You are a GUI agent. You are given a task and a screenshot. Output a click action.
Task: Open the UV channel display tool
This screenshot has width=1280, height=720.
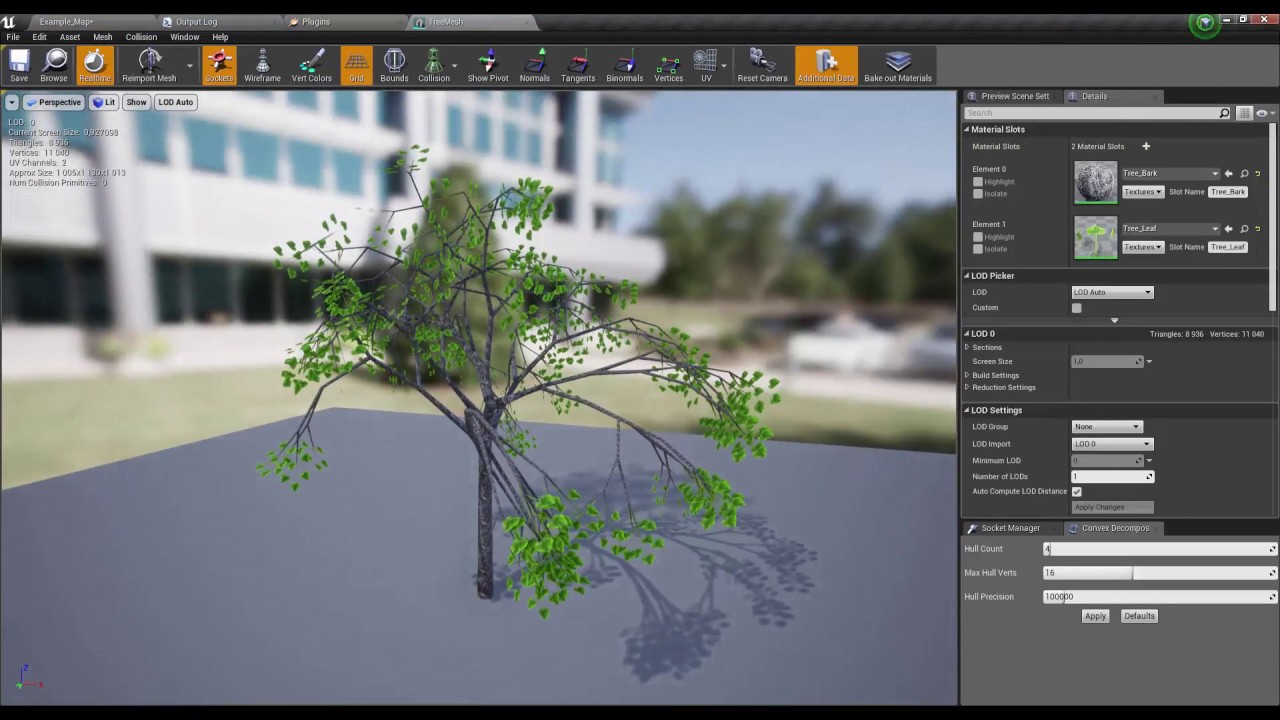[706, 66]
